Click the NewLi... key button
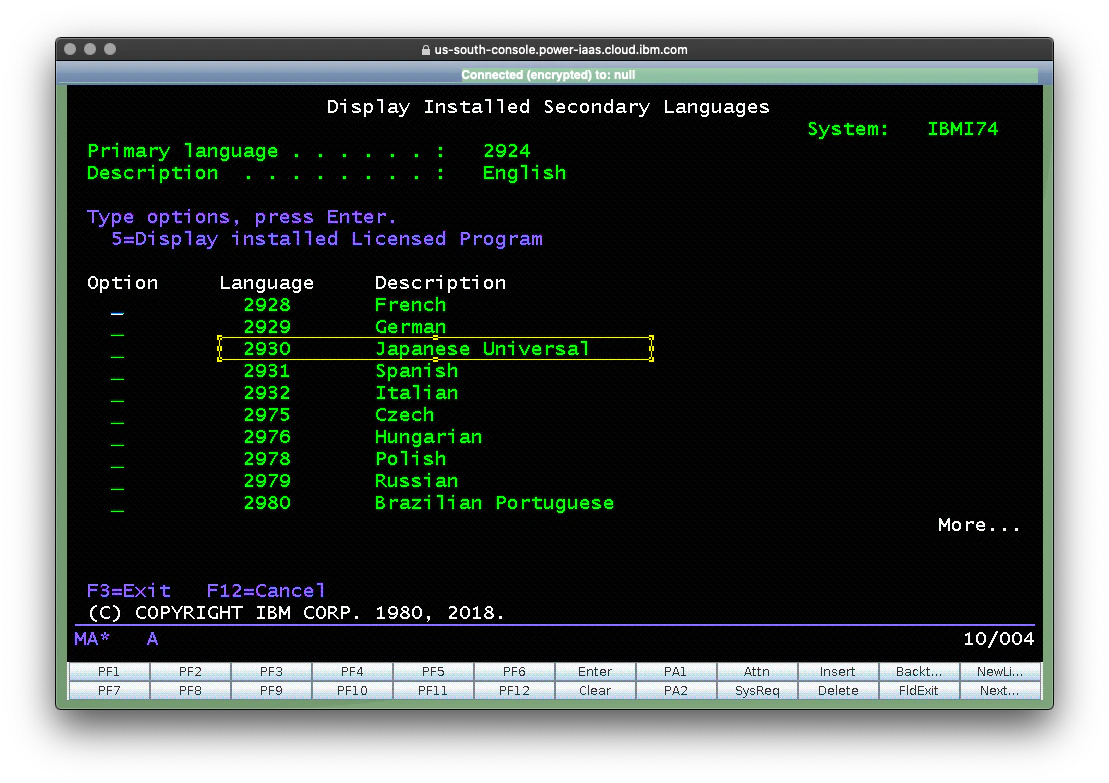The image size is (1109, 783). tap(1000, 671)
